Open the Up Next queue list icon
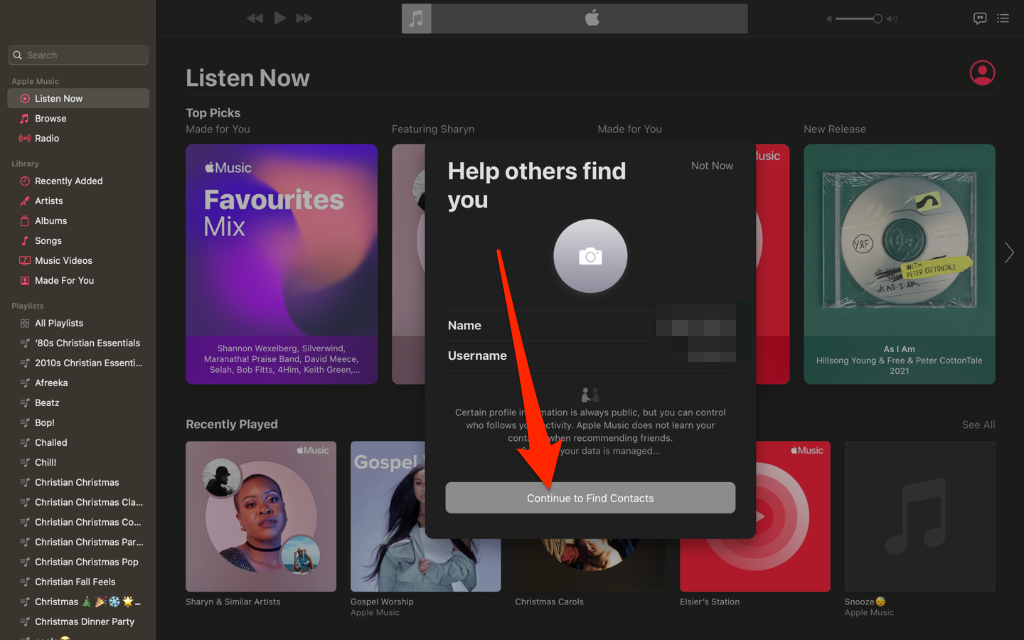The image size is (1024, 640). (x=1003, y=18)
